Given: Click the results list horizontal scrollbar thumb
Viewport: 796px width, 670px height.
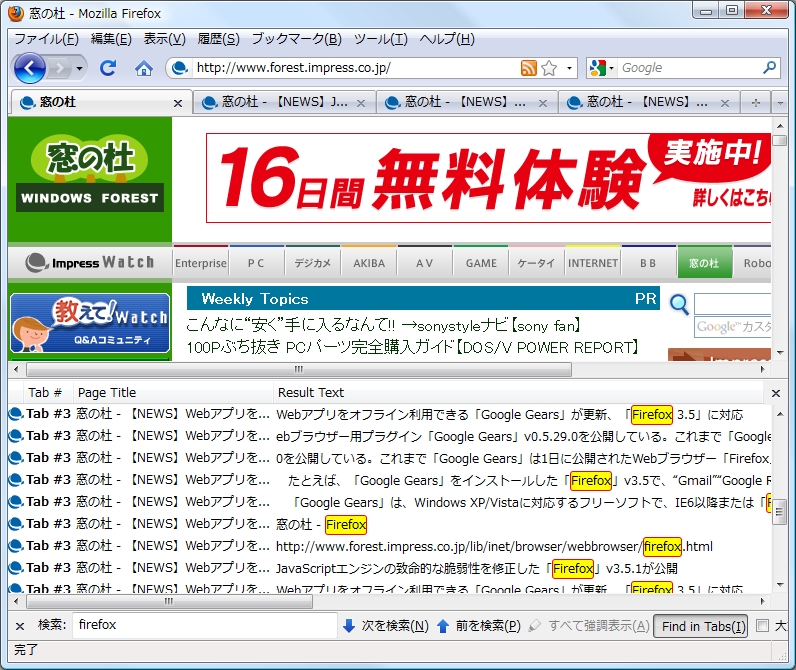Looking at the screenshot, I should point(169,601).
